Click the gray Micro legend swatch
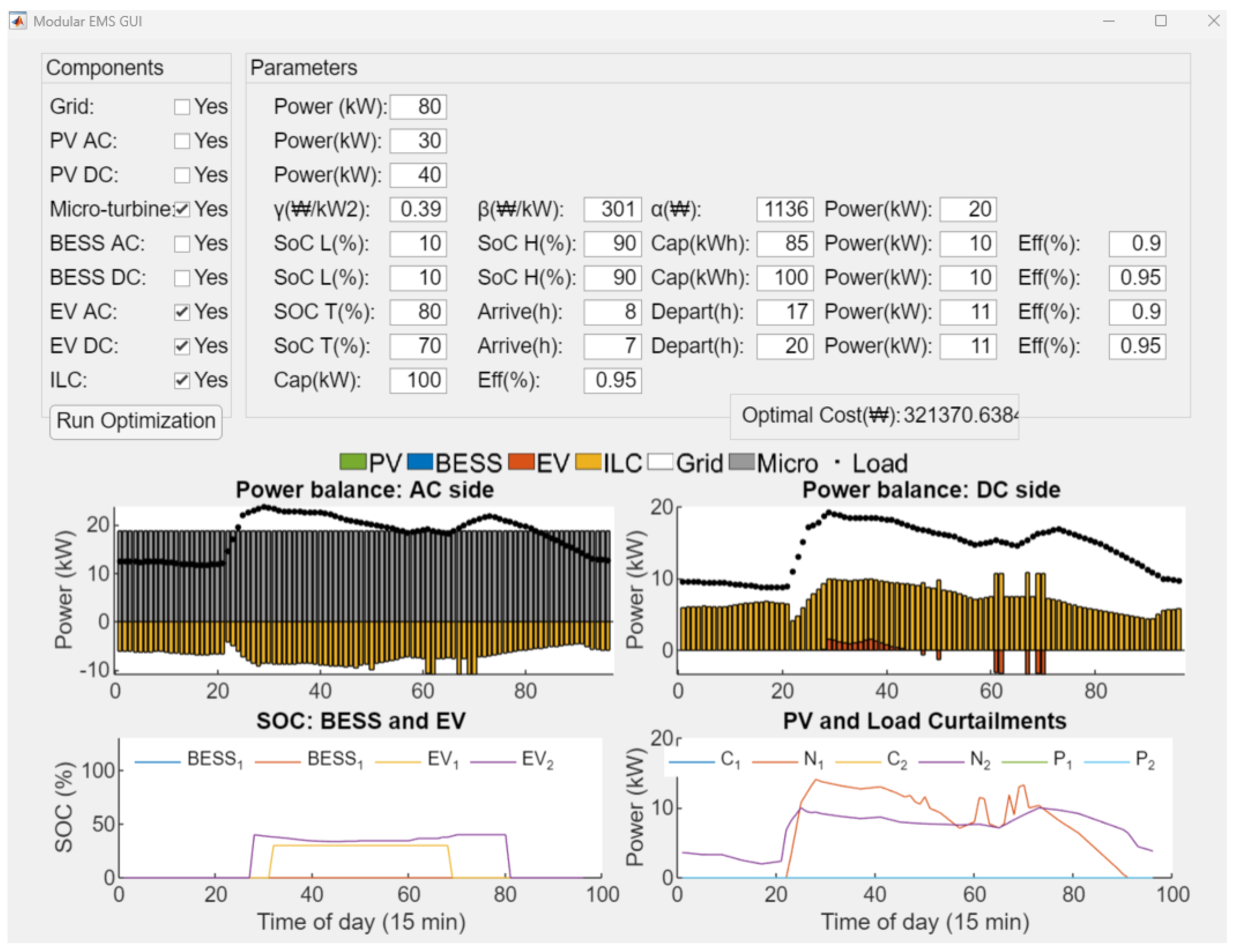 [742, 462]
